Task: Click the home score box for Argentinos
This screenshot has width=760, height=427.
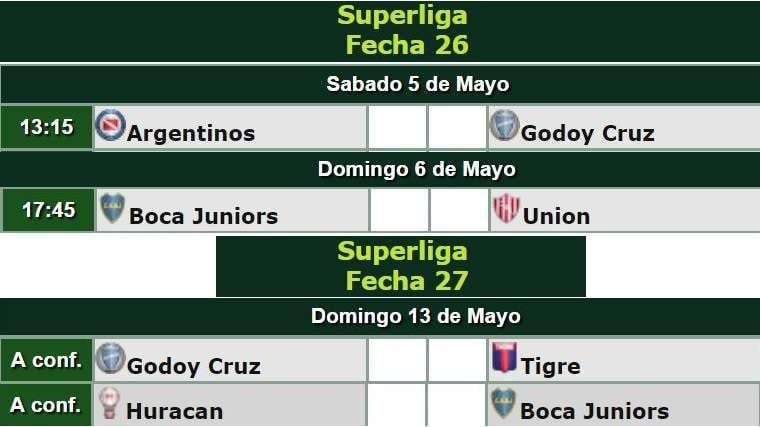Action: click(397, 128)
